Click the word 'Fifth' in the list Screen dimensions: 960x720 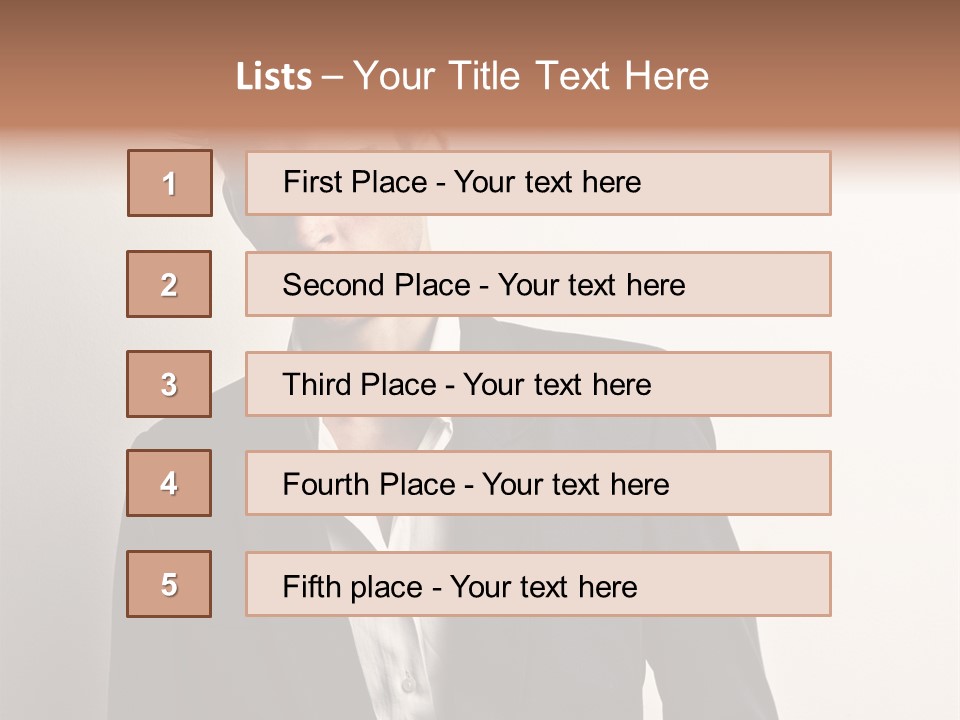click(x=312, y=585)
